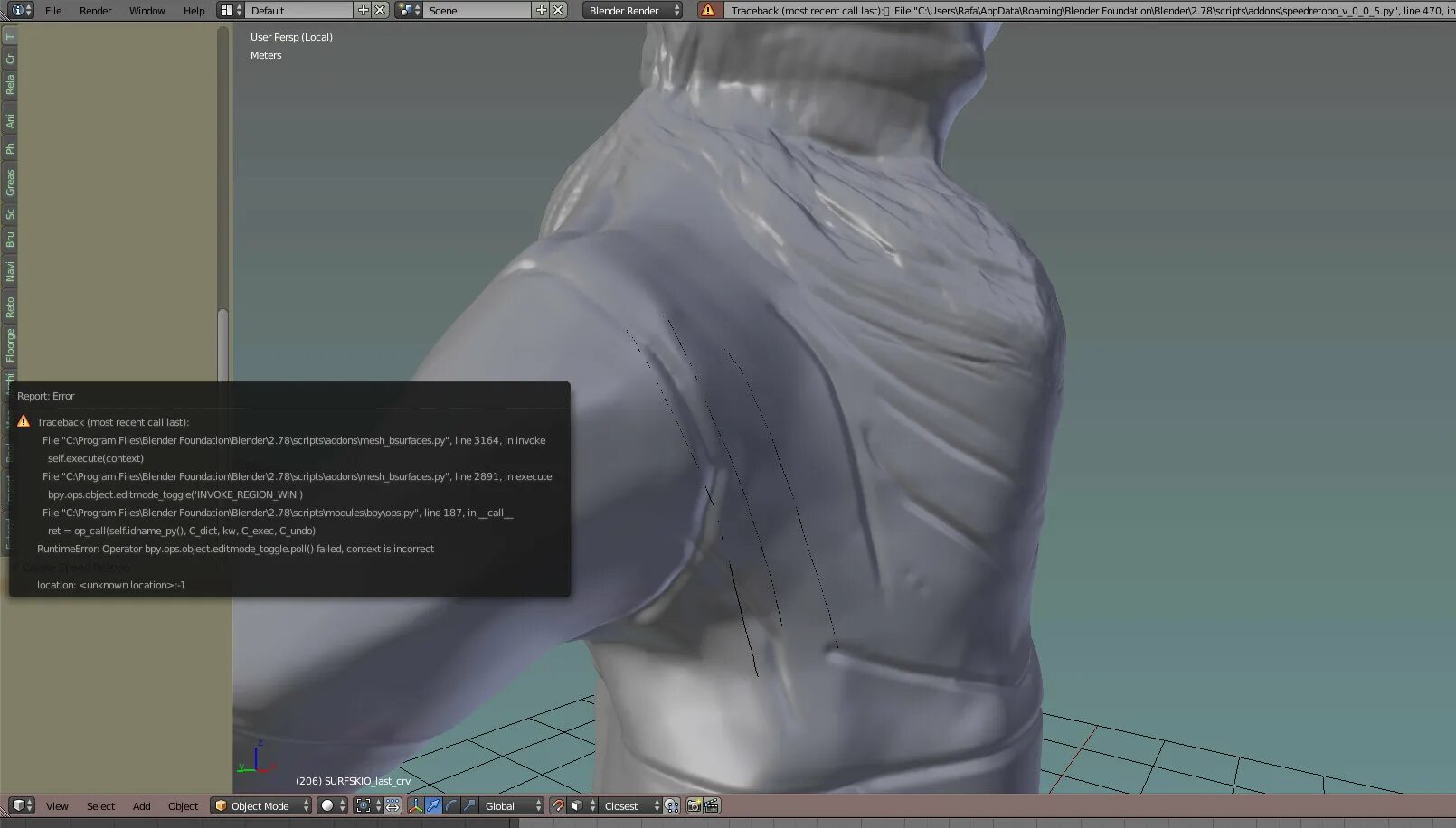Viewport: 1456px width, 828px height.
Task: Click the 'User Persp (Local)' viewport label
Action: pos(291,37)
